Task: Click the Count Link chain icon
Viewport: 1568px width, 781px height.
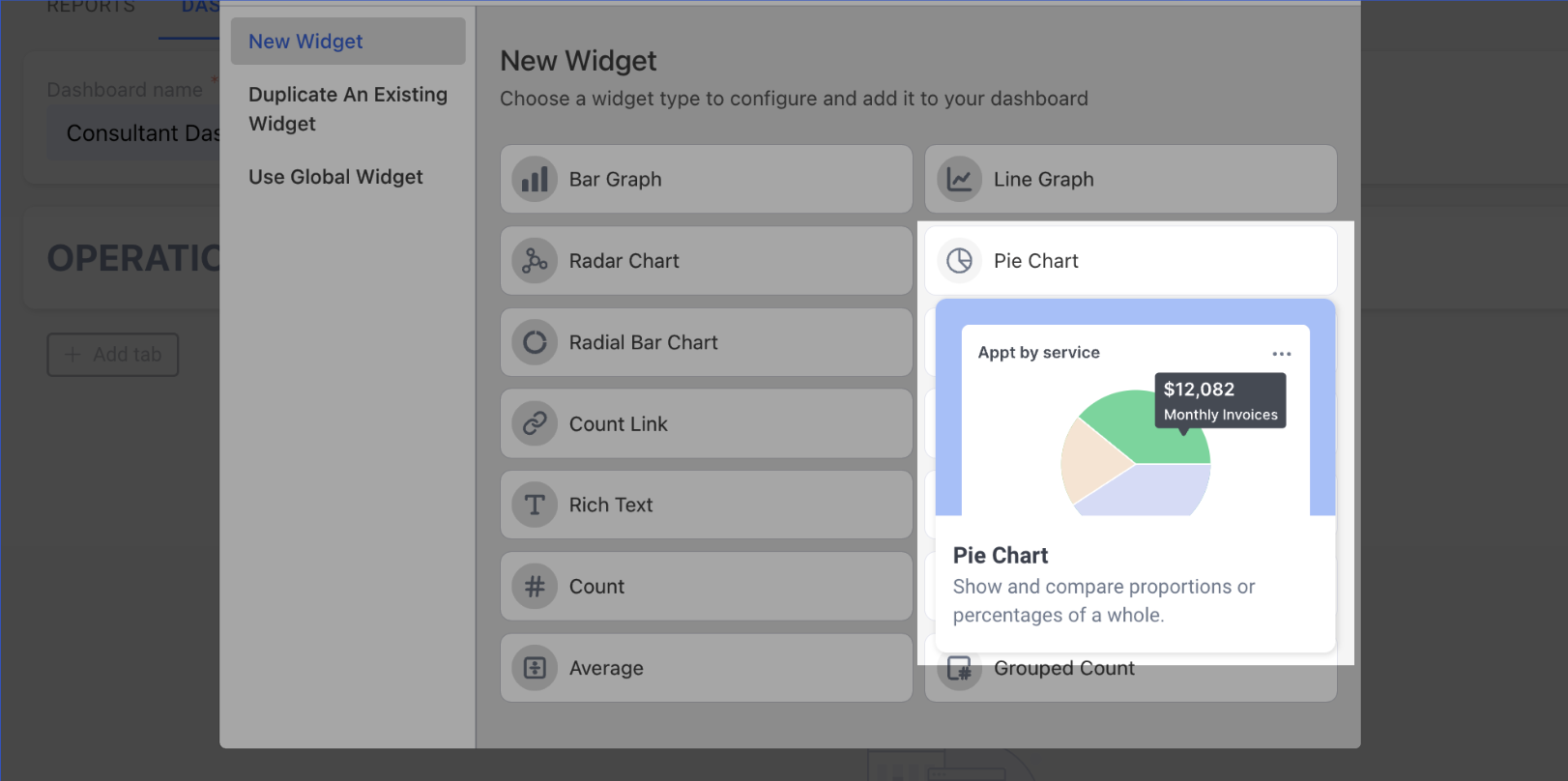Action: pyautogui.click(x=535, y=423)
